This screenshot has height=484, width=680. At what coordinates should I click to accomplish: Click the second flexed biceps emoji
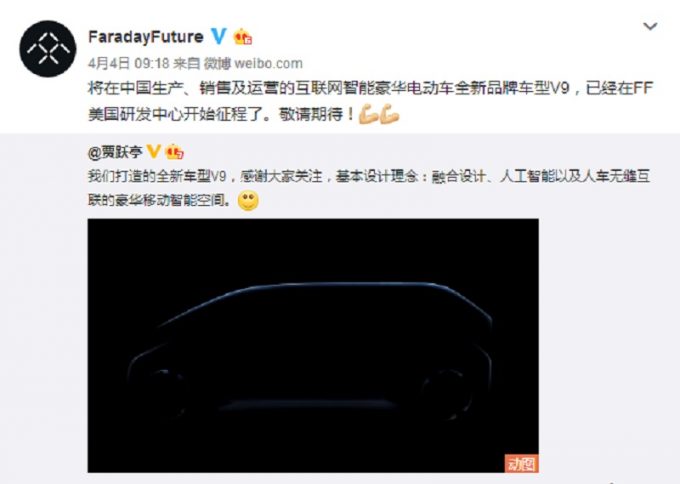[x=389, y=114]
